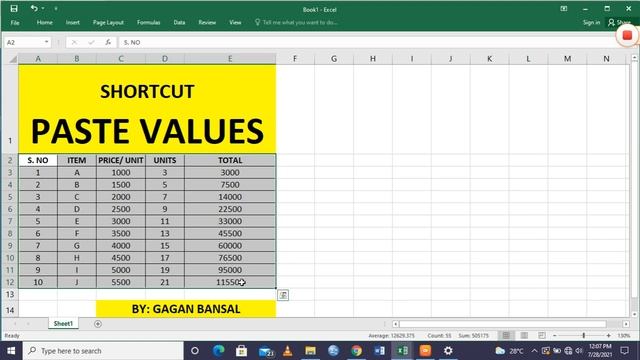Open File Explorer from taskbar
Image resolution: width=640 pixels, height=360 pixels.
(310, 351)
